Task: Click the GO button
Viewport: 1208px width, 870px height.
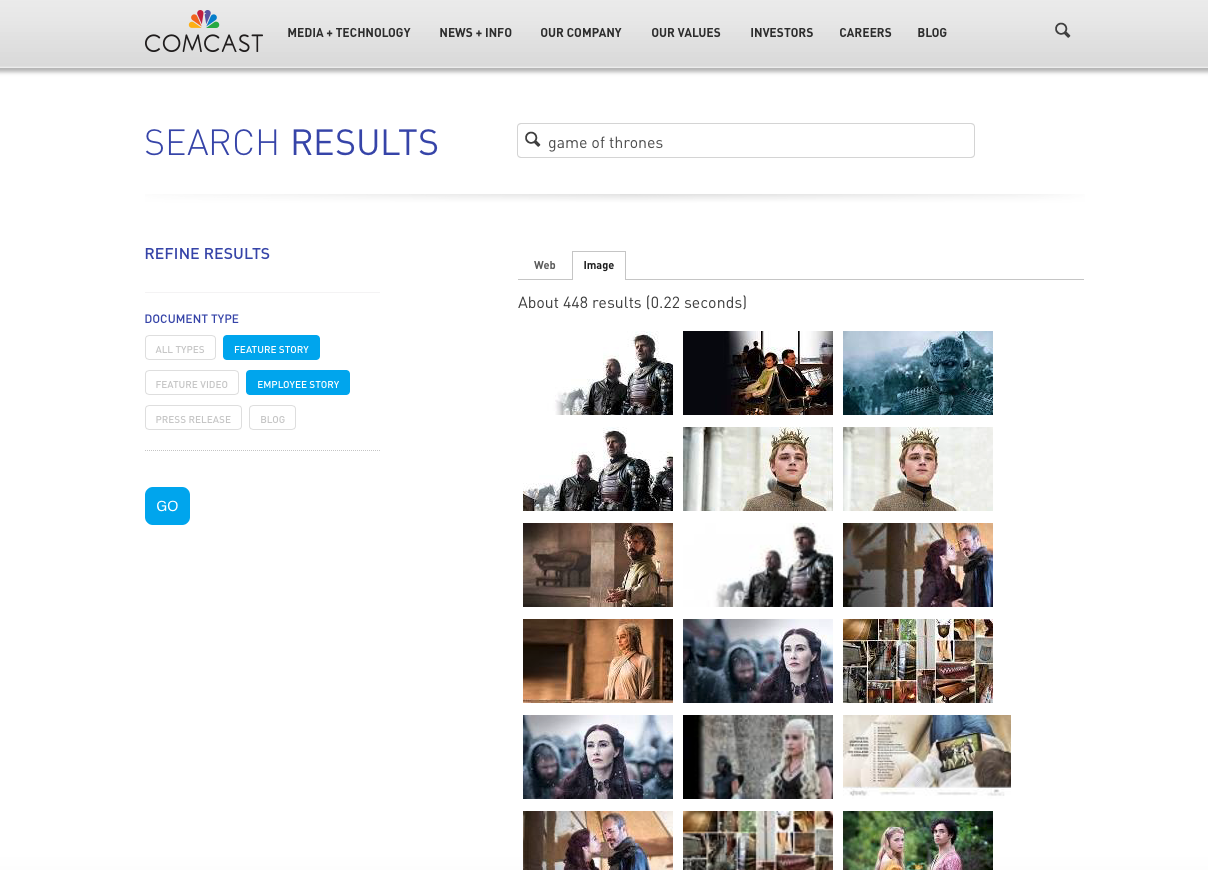Action: [x=167, y=506]
